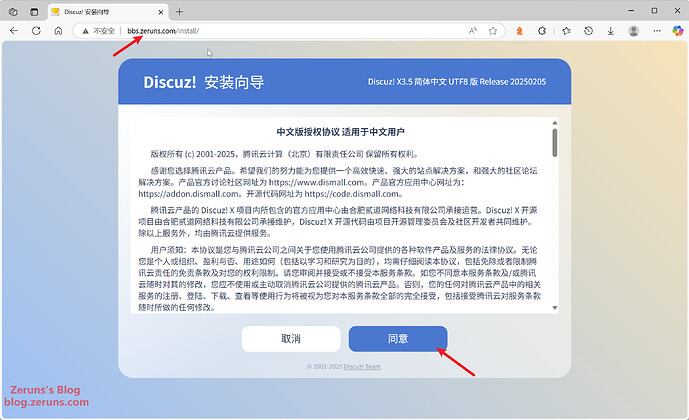Screen dimensions: 689x420
Task: Minimize the browser window
Action: 631,11
